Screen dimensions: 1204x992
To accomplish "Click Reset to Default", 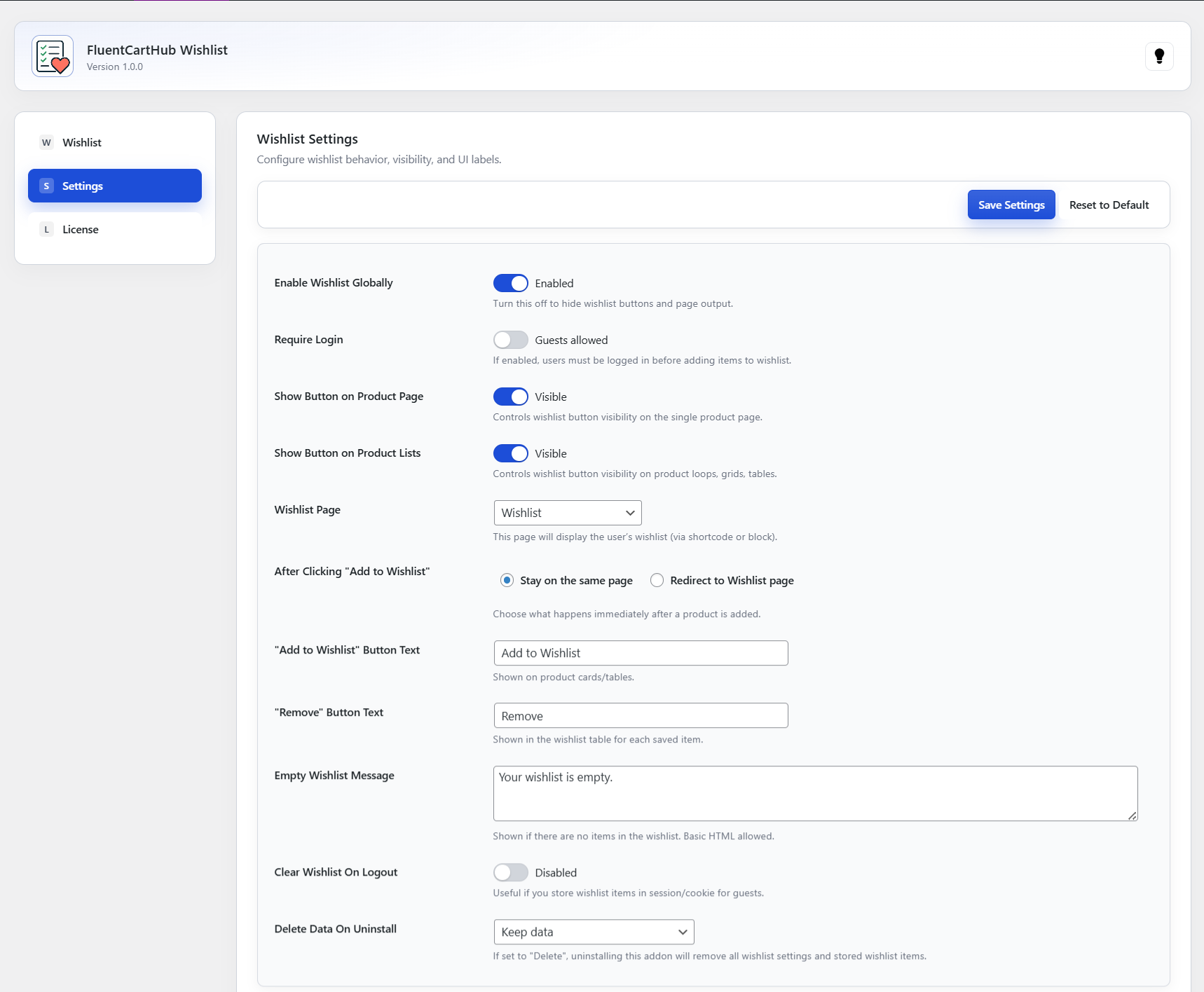I will tap(1109, 205).
